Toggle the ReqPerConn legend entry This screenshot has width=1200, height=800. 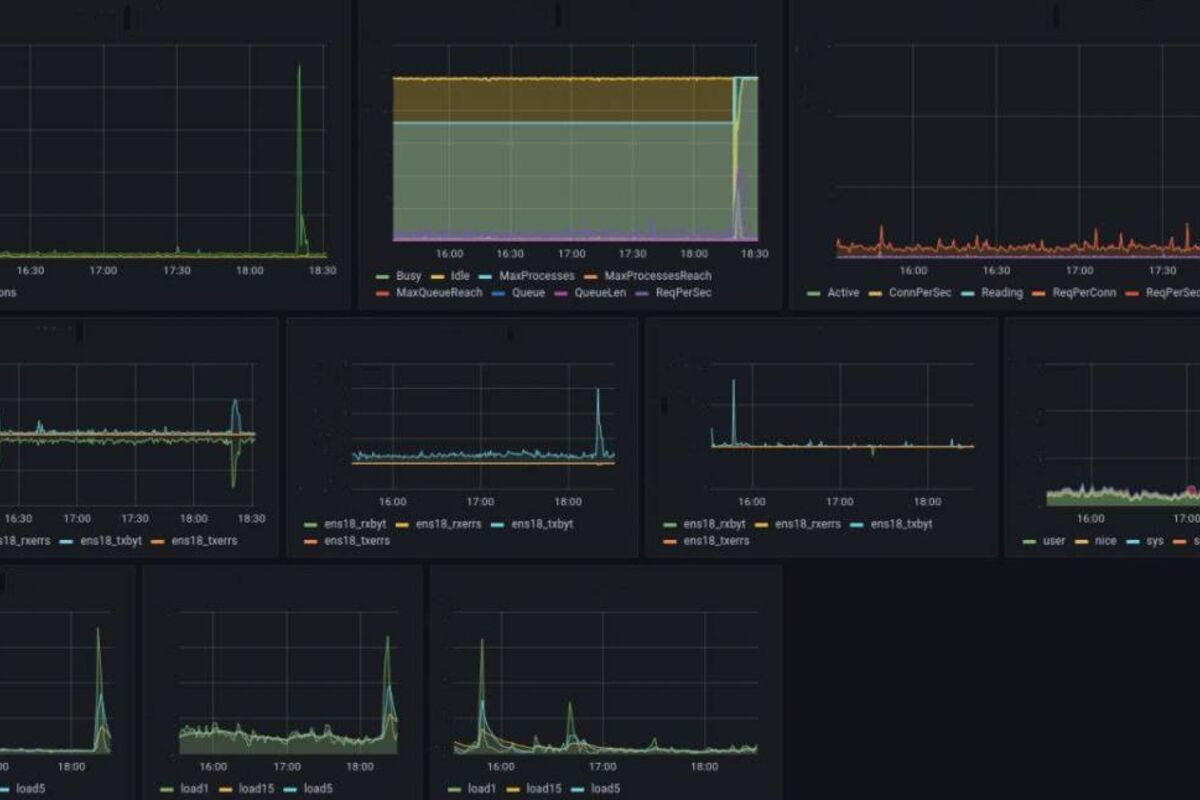1084,293
